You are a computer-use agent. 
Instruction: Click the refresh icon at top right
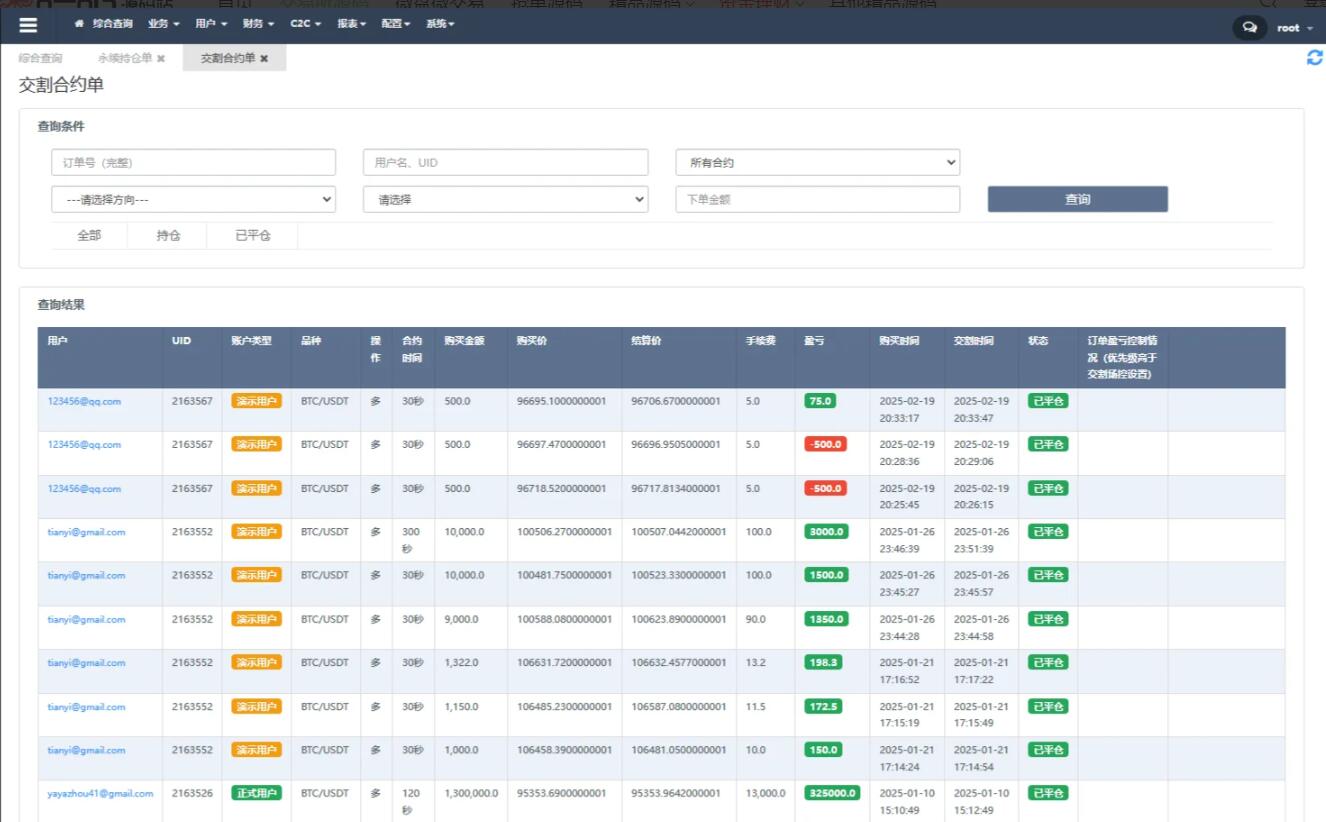[1314, 58]
